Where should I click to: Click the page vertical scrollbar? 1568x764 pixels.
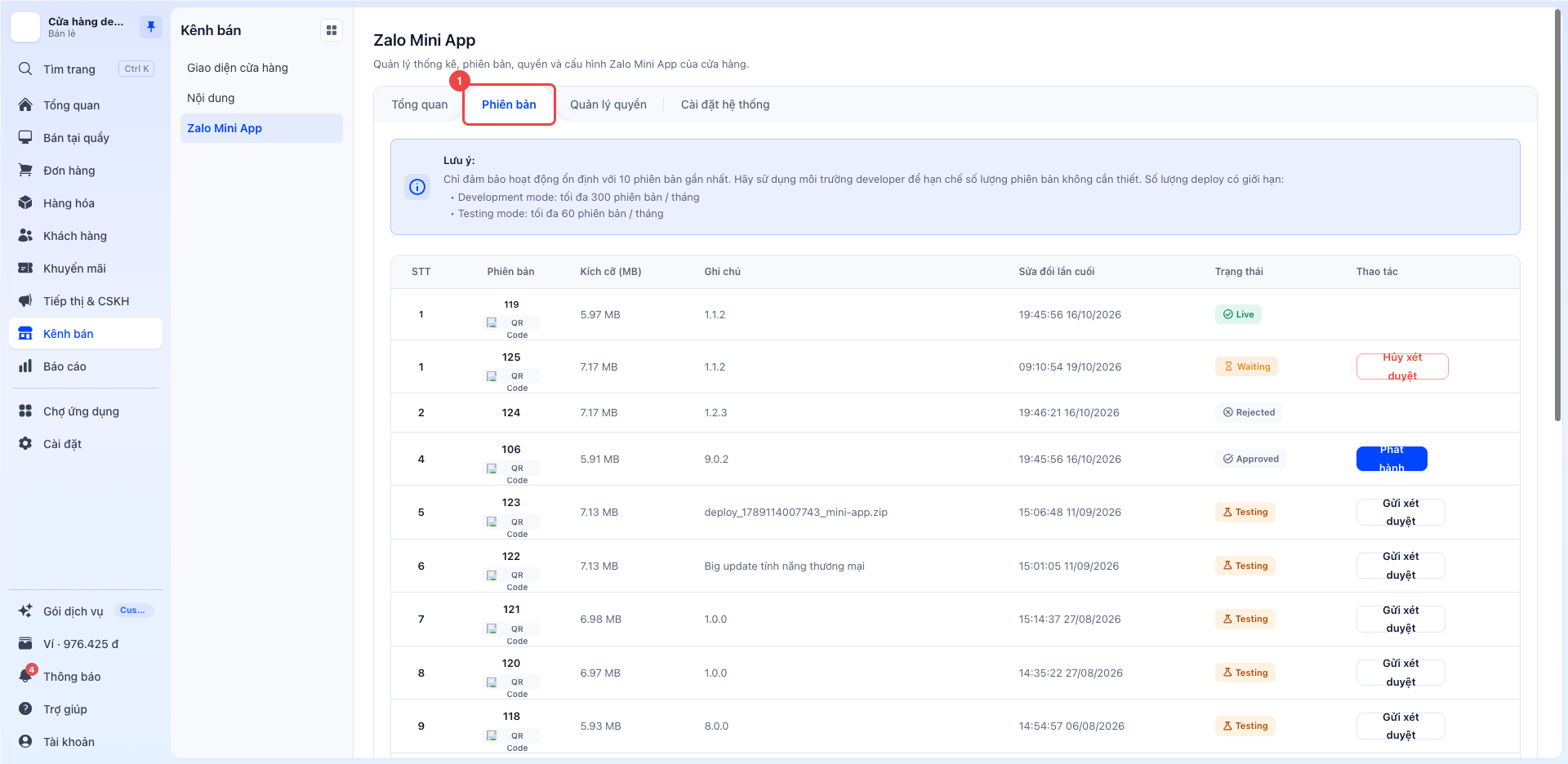click(x=1558, y=216)
